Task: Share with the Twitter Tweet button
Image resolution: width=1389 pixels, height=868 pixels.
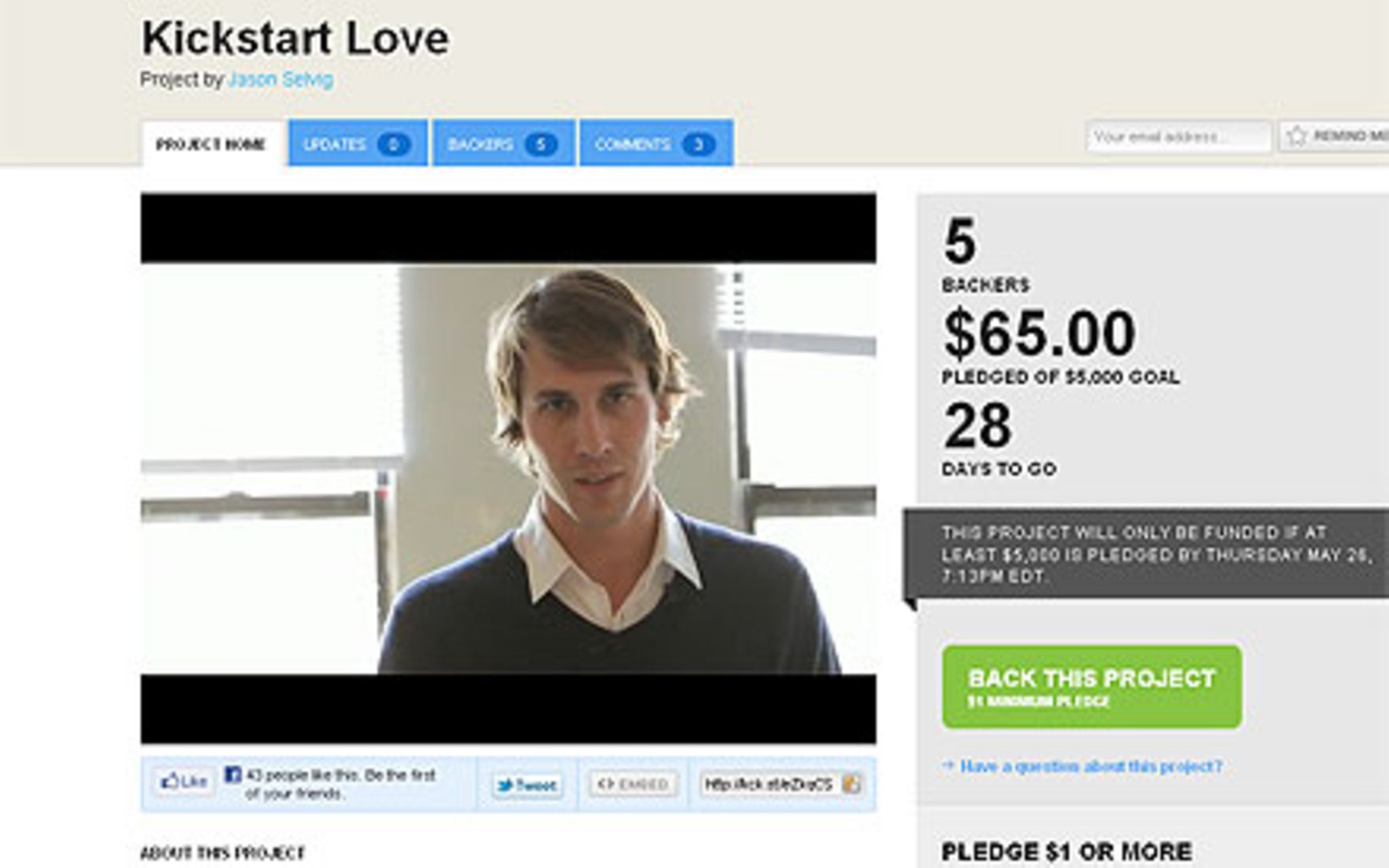Action: coord(528,785)
